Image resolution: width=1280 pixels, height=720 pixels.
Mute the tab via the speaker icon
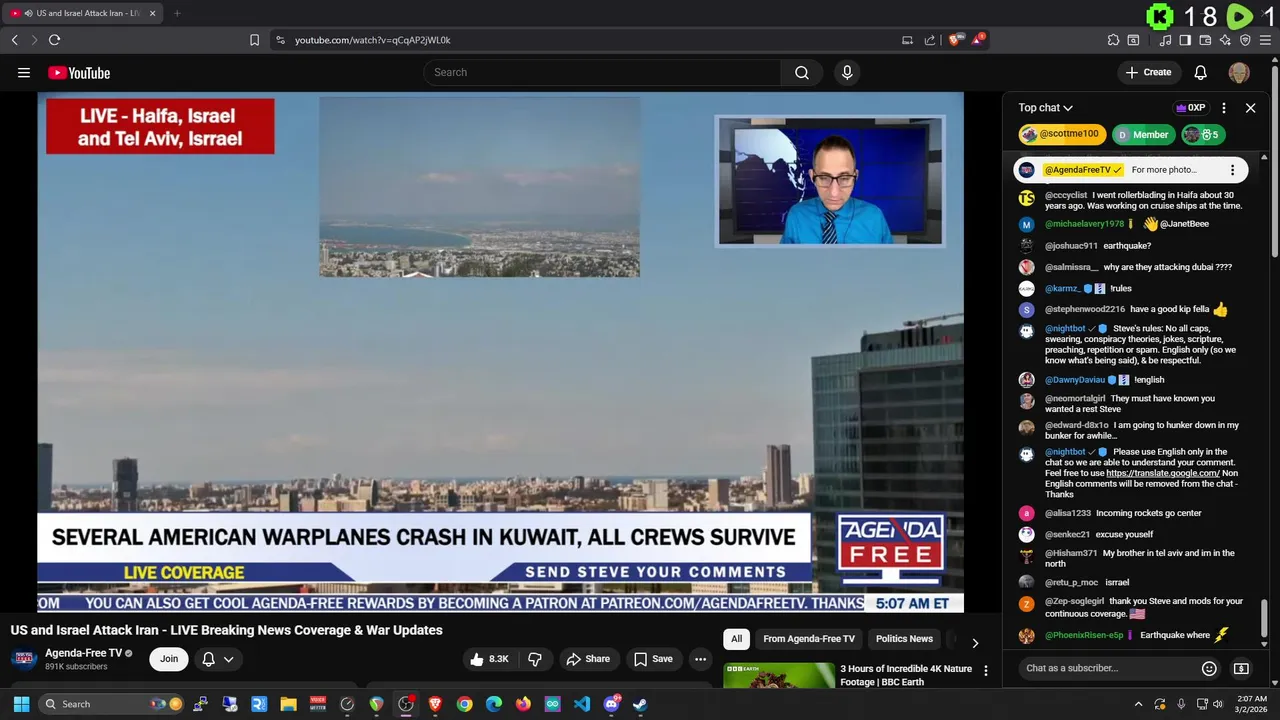pos(28,13)
